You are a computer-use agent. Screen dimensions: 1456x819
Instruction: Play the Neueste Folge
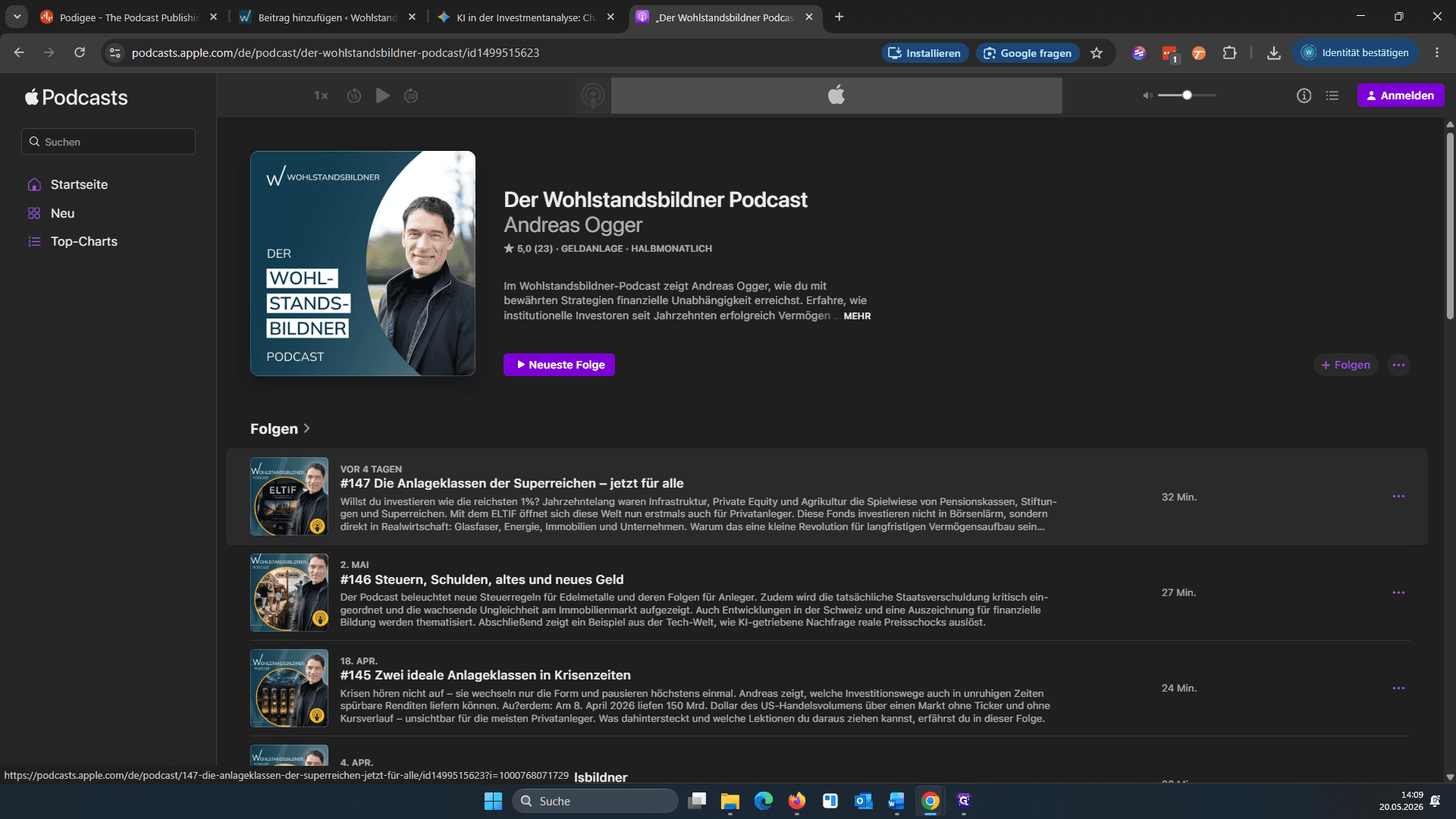[x=559, y=365]
